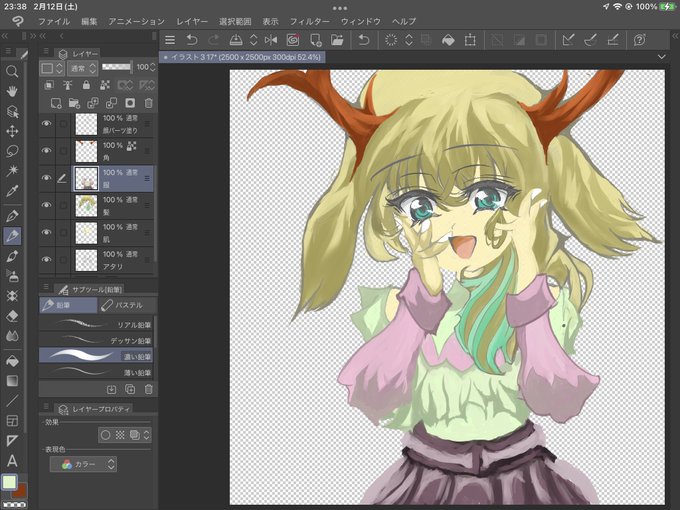The width and height of the screenshot is (680, 510).
Task: Toggle visibility of 顔パーツ塗り layer
Action: (46, 124)
